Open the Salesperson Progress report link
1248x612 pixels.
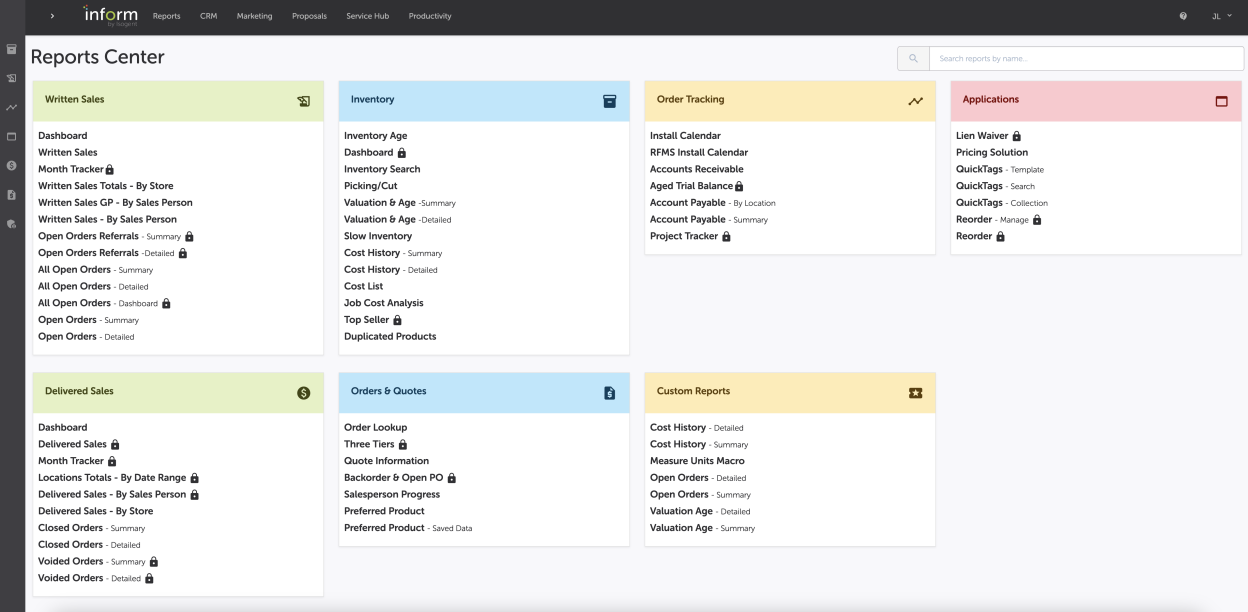[x=391, y=494]
